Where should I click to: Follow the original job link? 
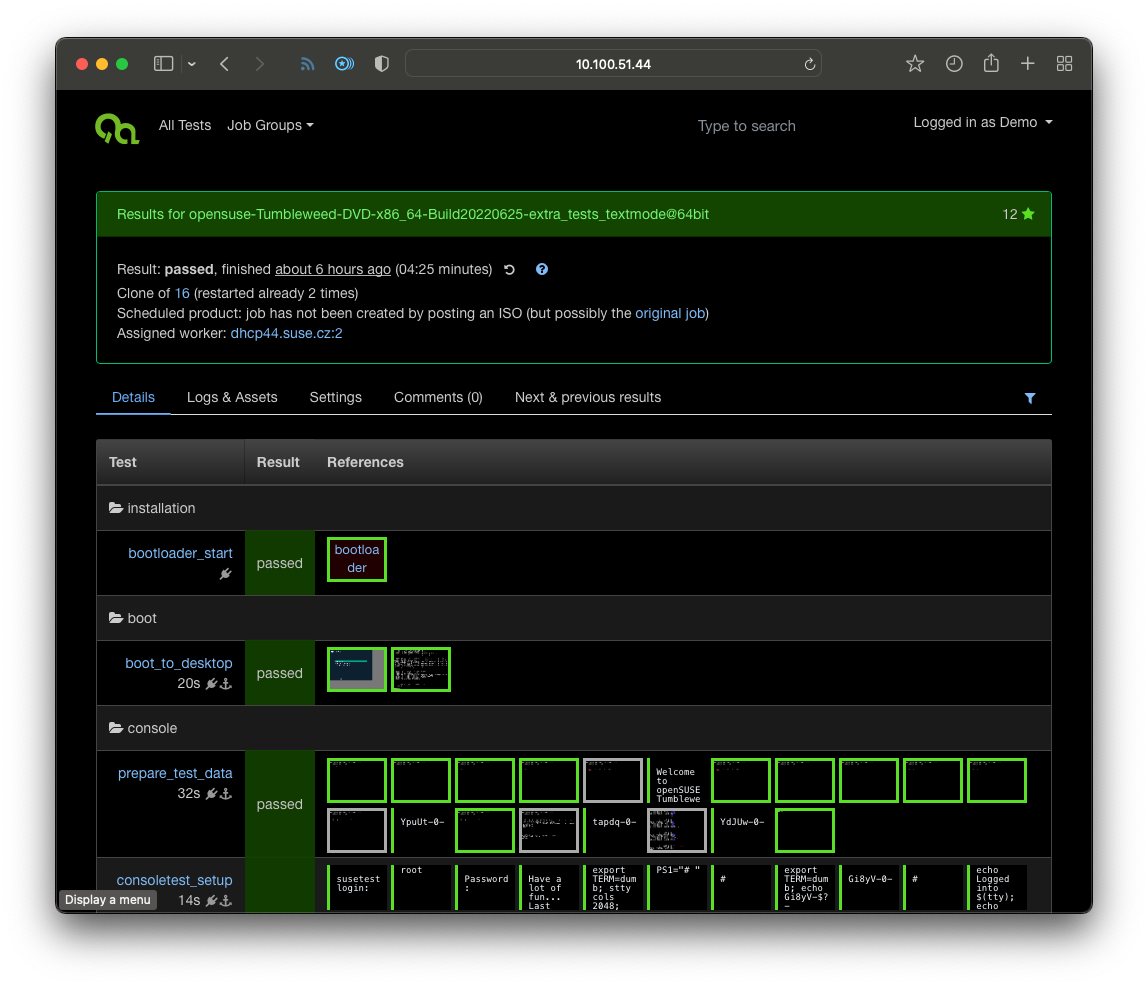(x=670, y=313)
